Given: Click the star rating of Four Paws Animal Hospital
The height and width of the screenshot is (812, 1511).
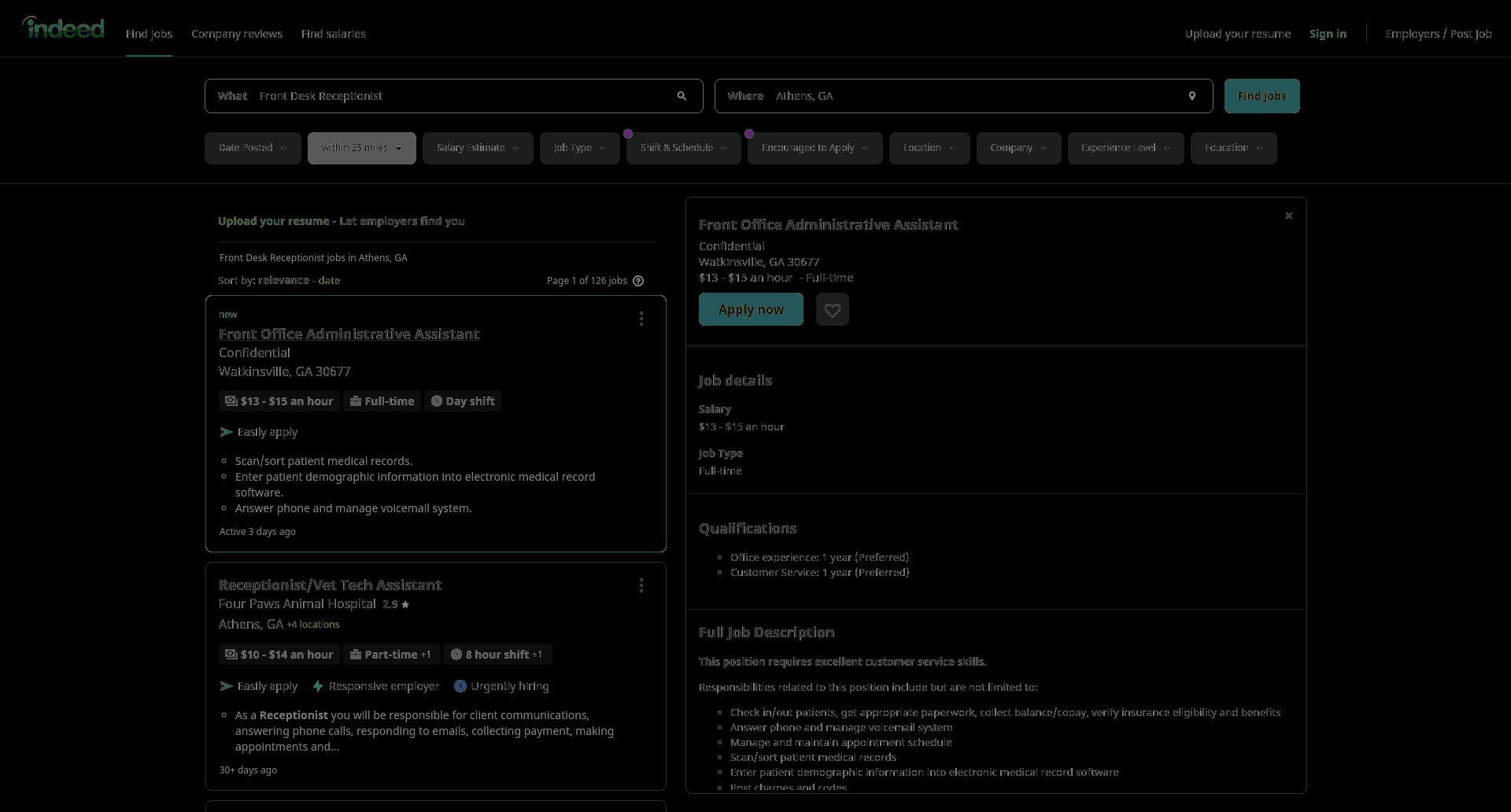Looking at the screenshot, I should (x=396, y=604).
